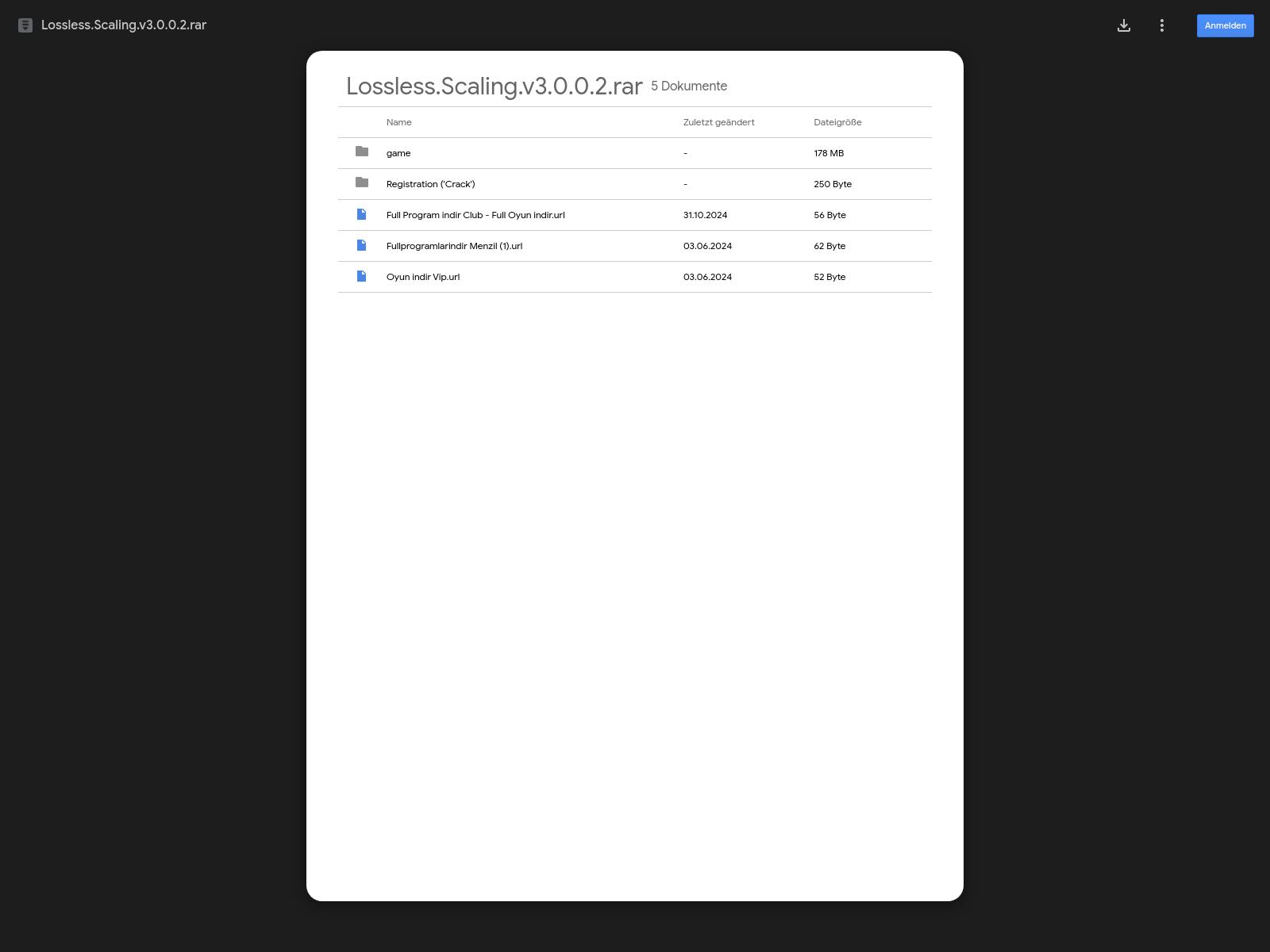1270x952 pixels.
Task: Click 03.06.2024 date in Fullprogramlarindir row
Action: [x=708, y=246]
